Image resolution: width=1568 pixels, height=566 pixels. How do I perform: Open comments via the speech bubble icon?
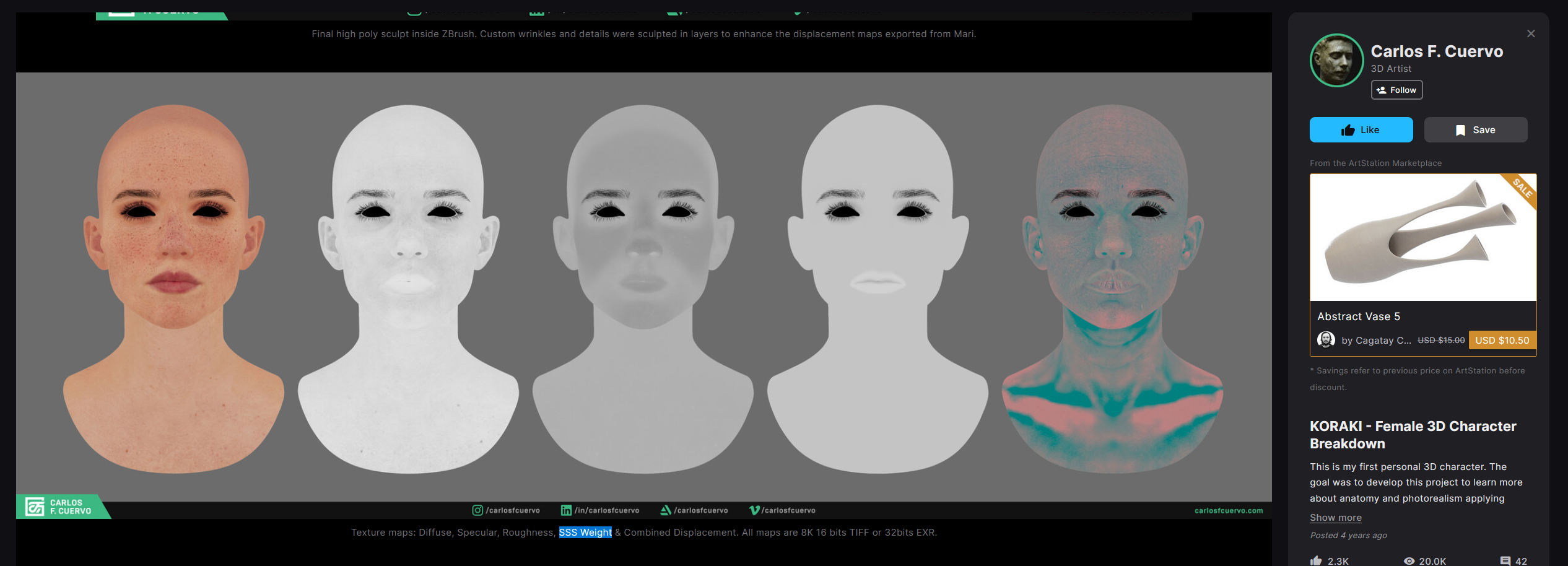click(1505, 561)
